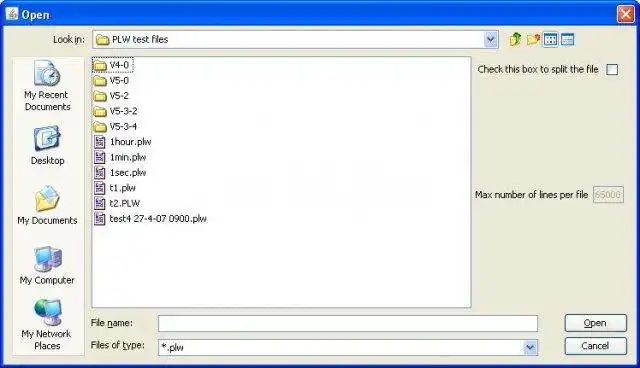Open My Documents location
The width and height of the screenshot is (640, 368).
47,205
